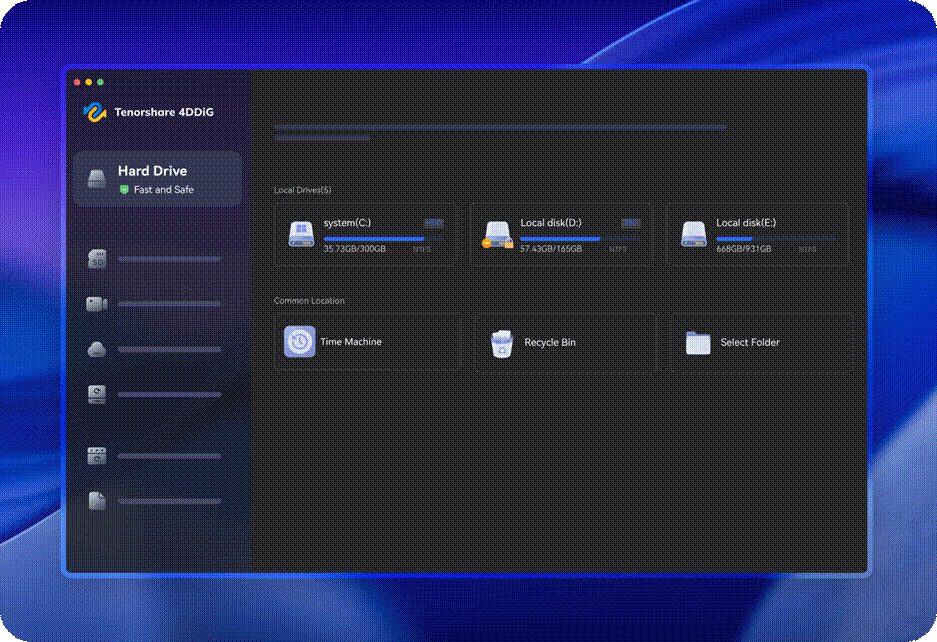
Task: Click the Recycle Bin trash icon
Action: point(500,343)
